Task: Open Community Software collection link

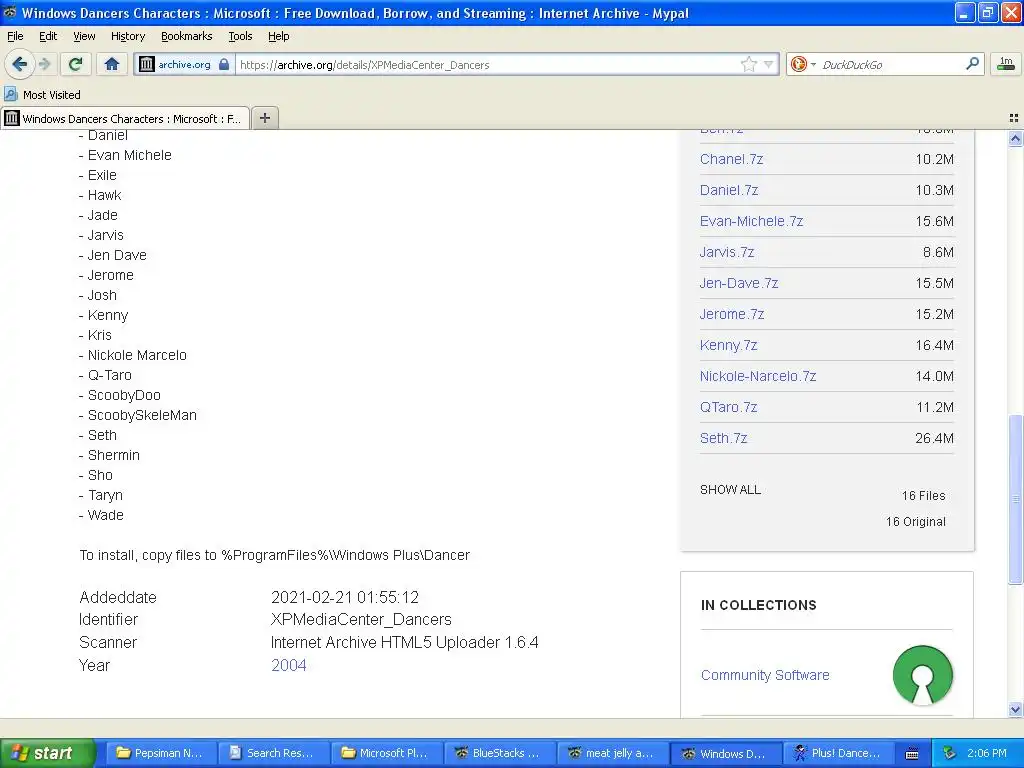Action: 765,675
